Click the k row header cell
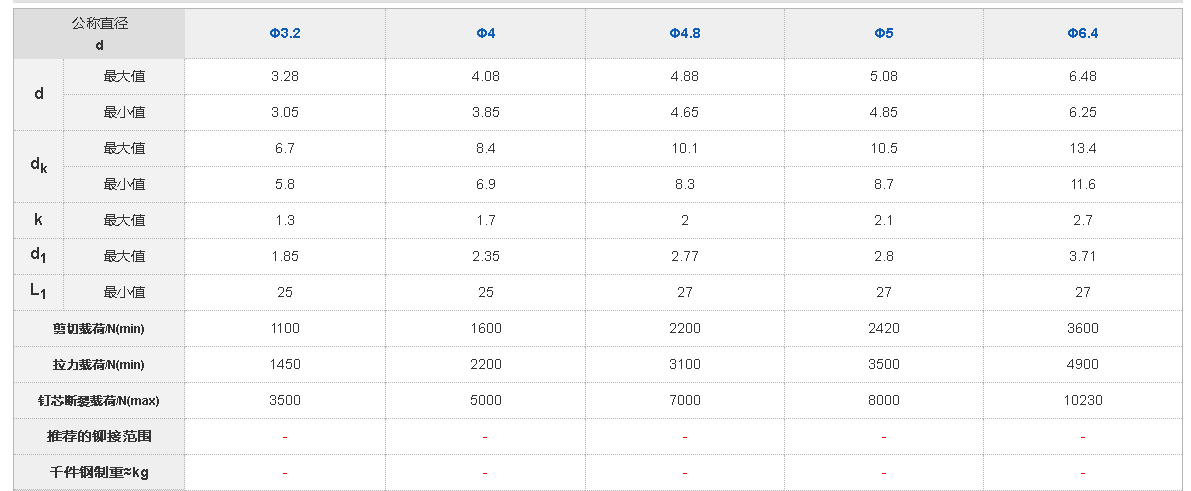Screen dimensions: 1191x491 [39, 220]
